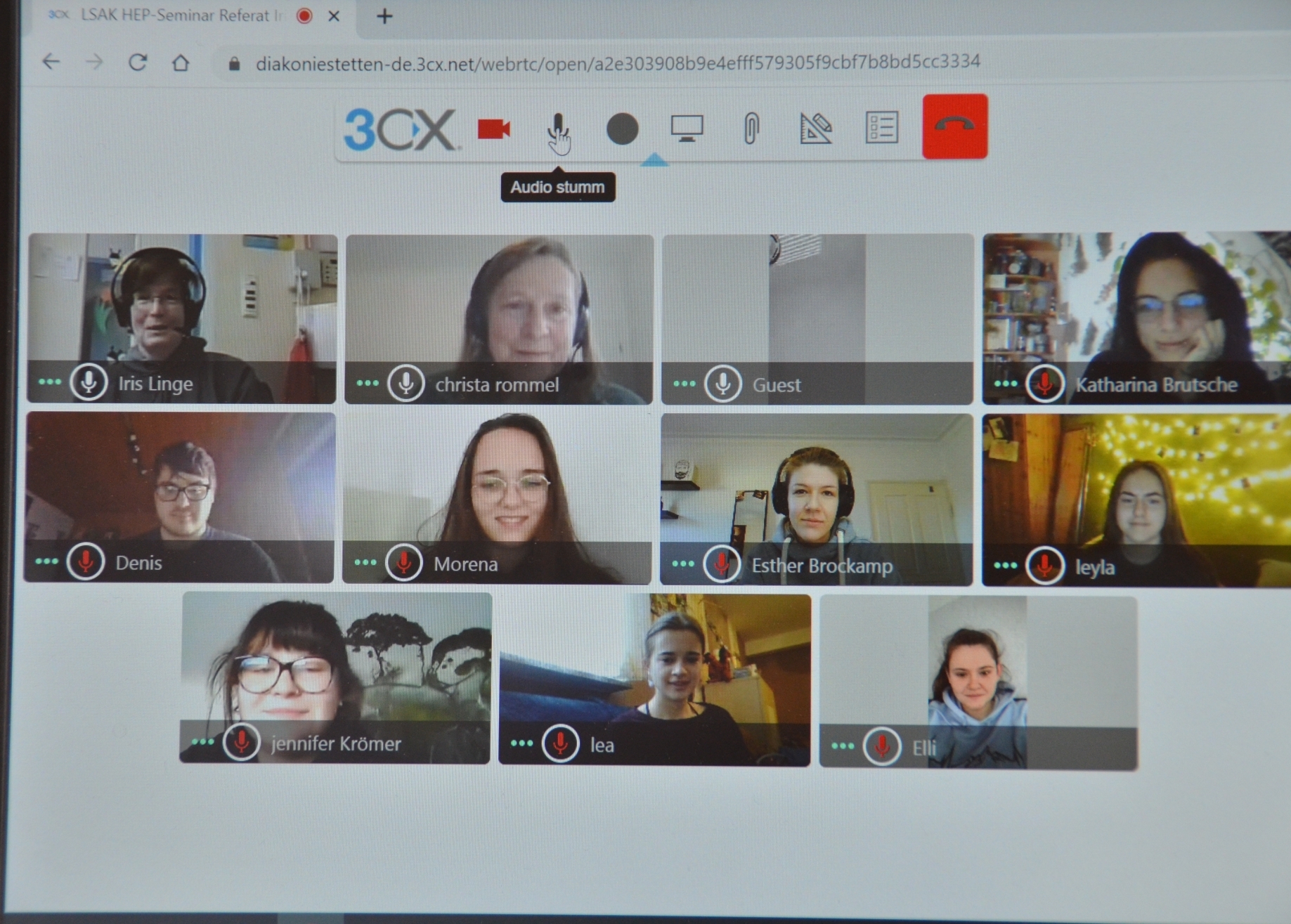Open a new browser tab
Image resolution: width=1291 pixels, height=924 pixels.
[x=384, y=16]
